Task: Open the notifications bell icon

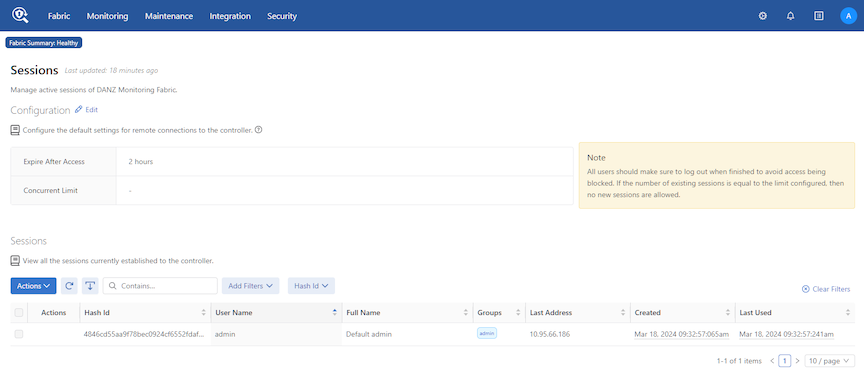Action: (791, 16)
